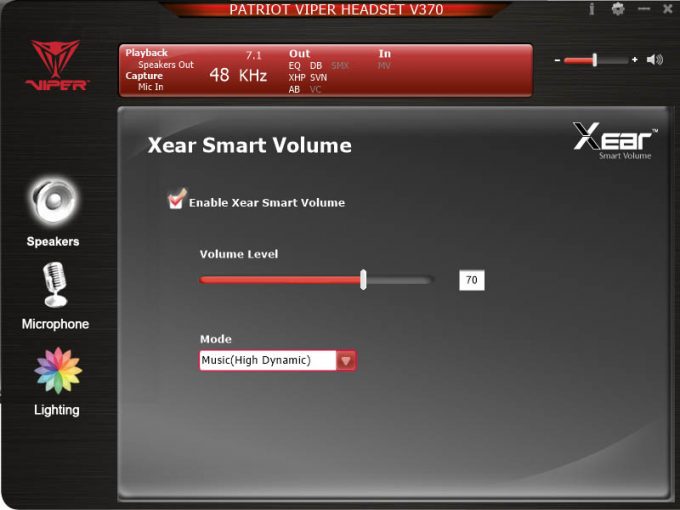Open settings gear icon
Screen dimensions: 680x510
(x=618, y=9)
